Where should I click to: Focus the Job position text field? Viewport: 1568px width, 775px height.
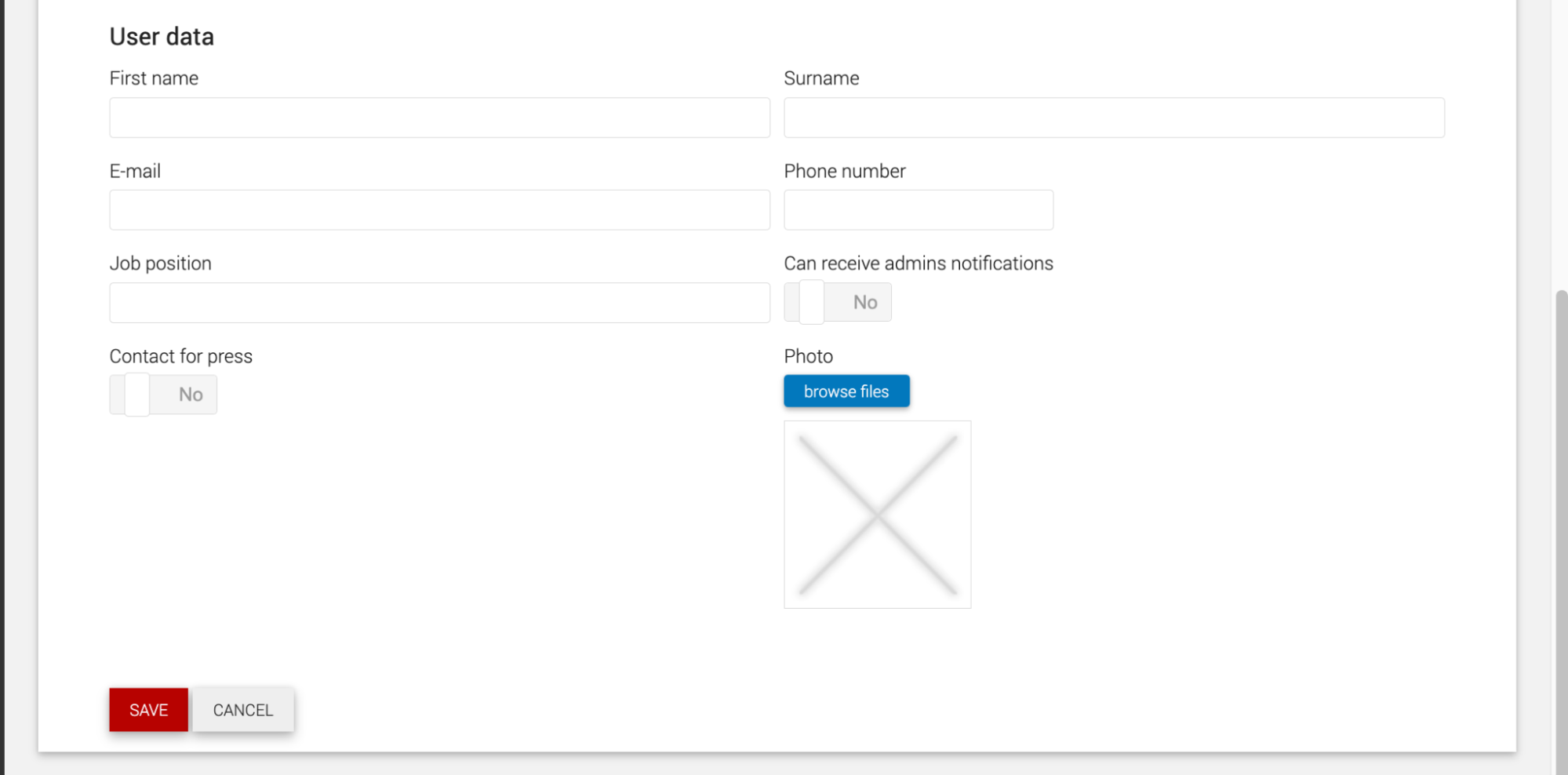(x=439, y=303)
